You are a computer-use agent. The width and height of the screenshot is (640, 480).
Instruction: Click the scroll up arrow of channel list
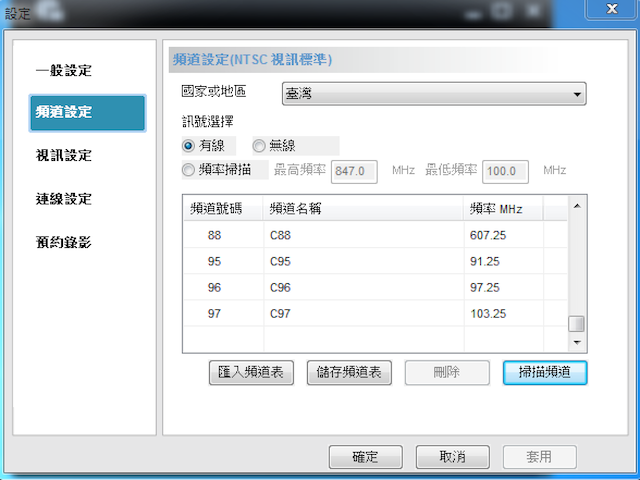pos(575,205)
